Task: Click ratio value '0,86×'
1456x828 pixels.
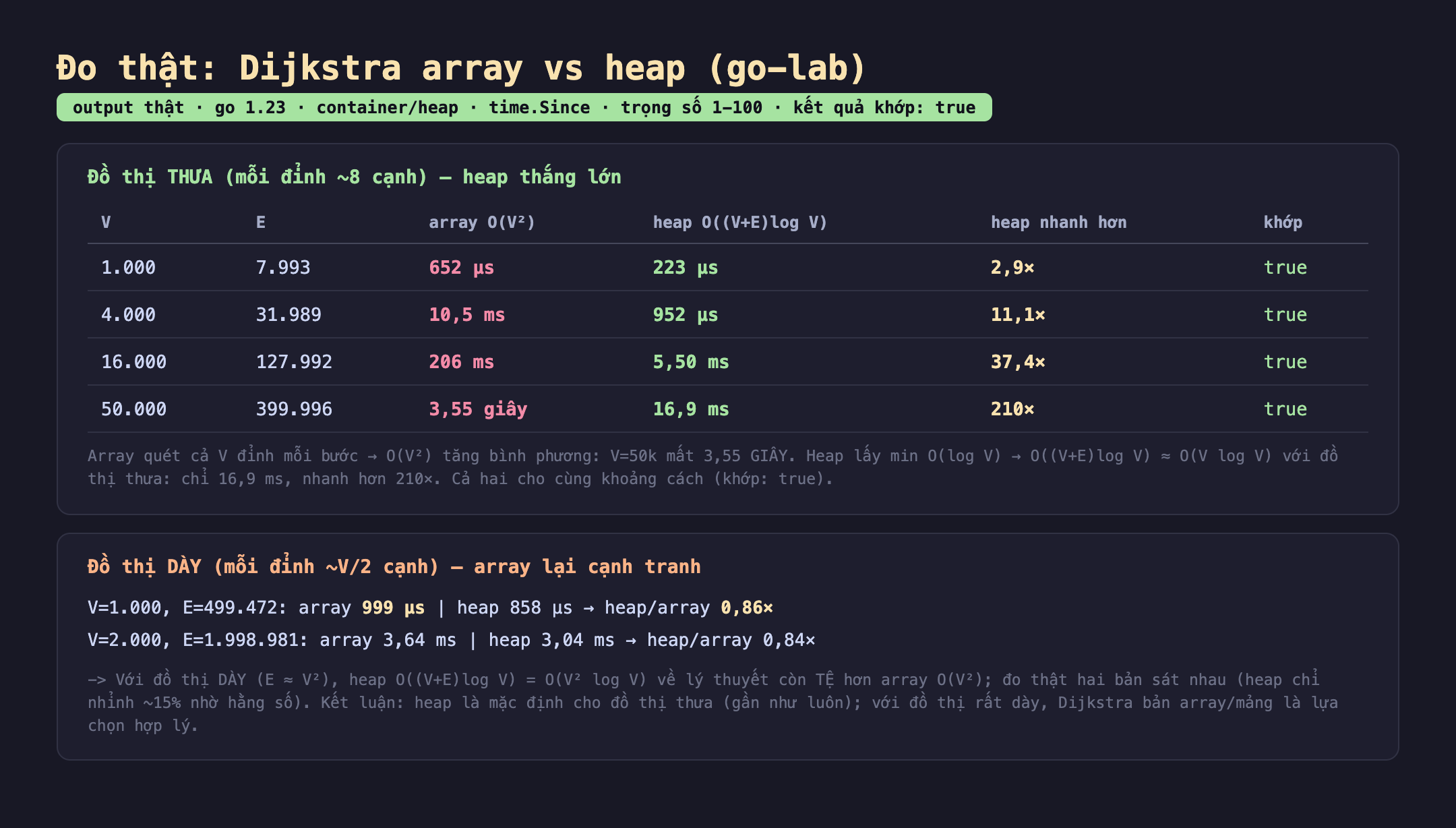Action: tap(747, 608)
